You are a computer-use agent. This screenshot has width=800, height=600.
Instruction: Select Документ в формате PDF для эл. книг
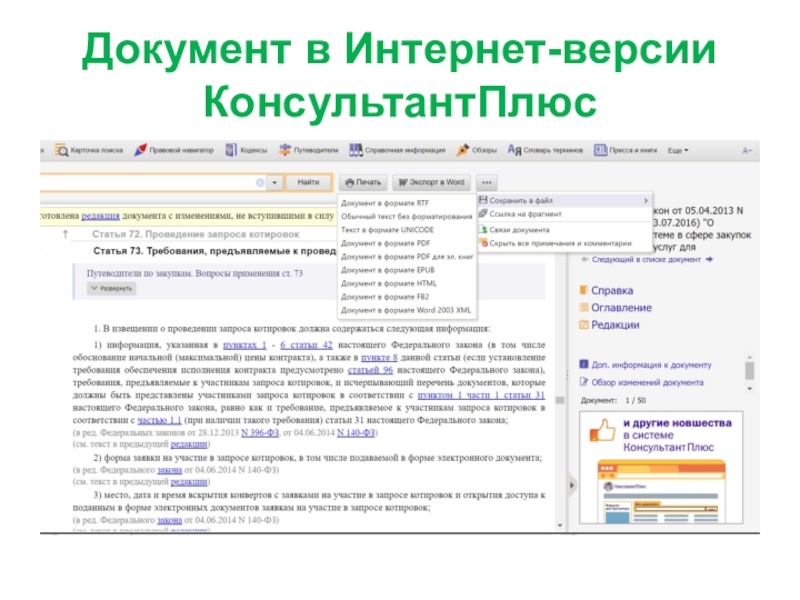pyautogui.click(x=407, y=257)
